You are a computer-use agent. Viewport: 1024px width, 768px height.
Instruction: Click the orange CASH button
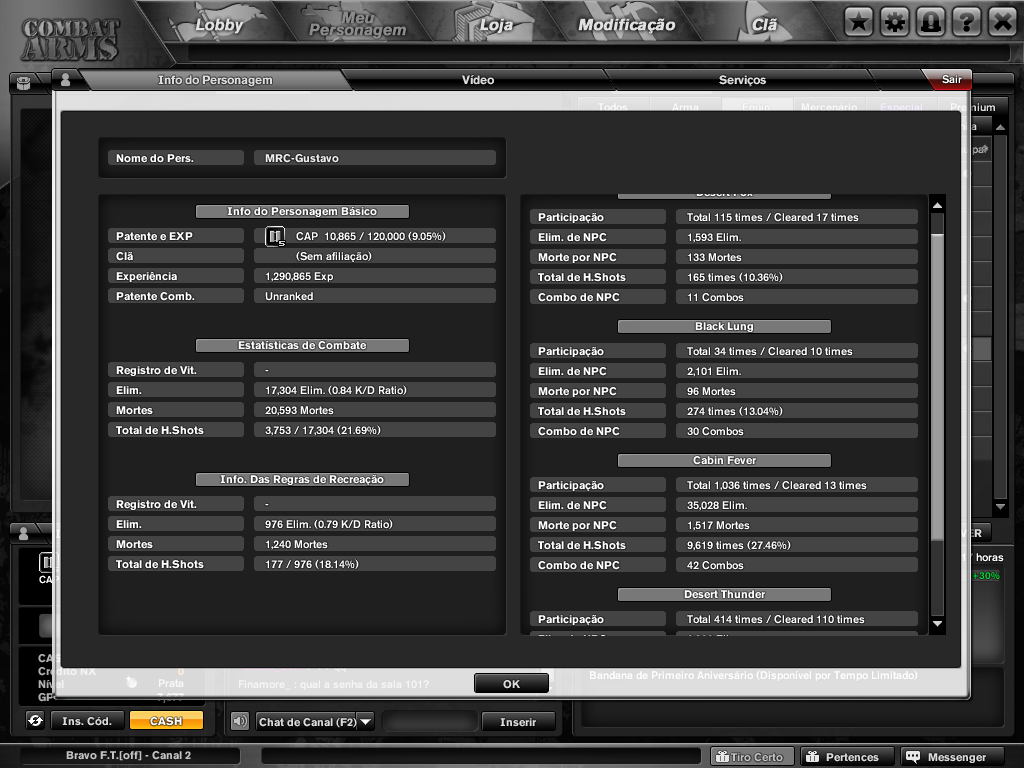166,720
